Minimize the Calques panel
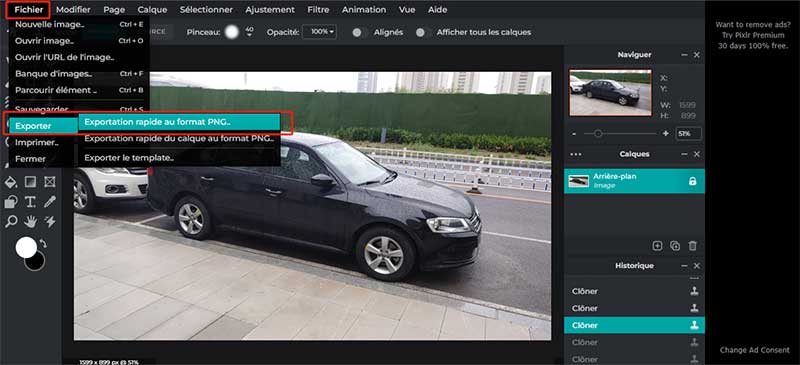 [x=684, y=154]
